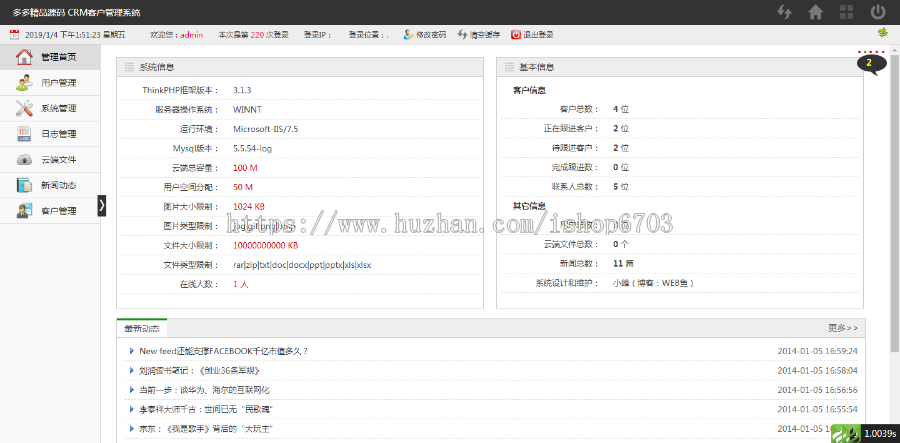Image resolution: width=900 pixels, height=443 pixels.
Task: Open the speech bubble showing 2 notifications
Action: (x=871, y=63)
